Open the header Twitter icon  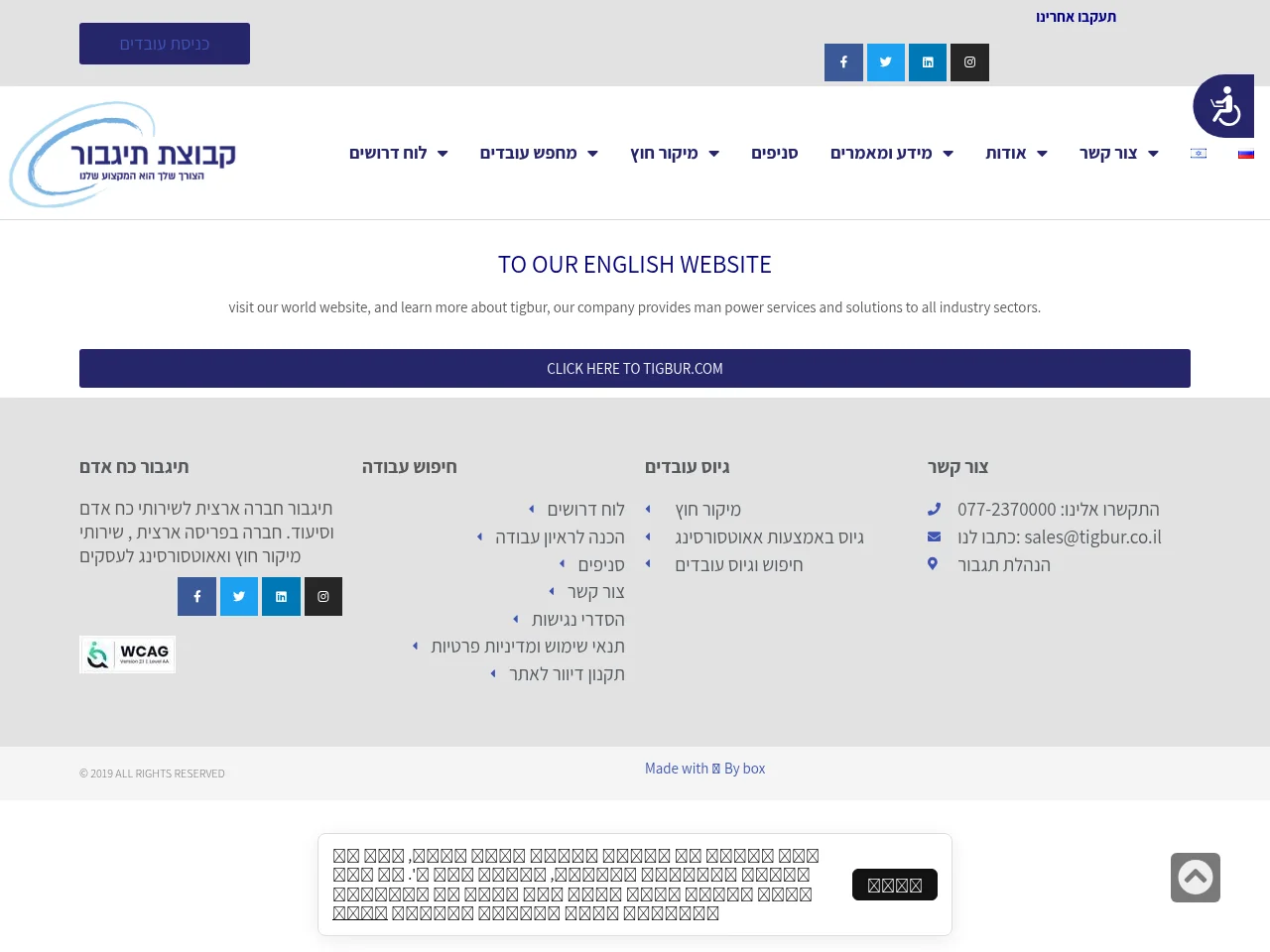pos(886,62)
